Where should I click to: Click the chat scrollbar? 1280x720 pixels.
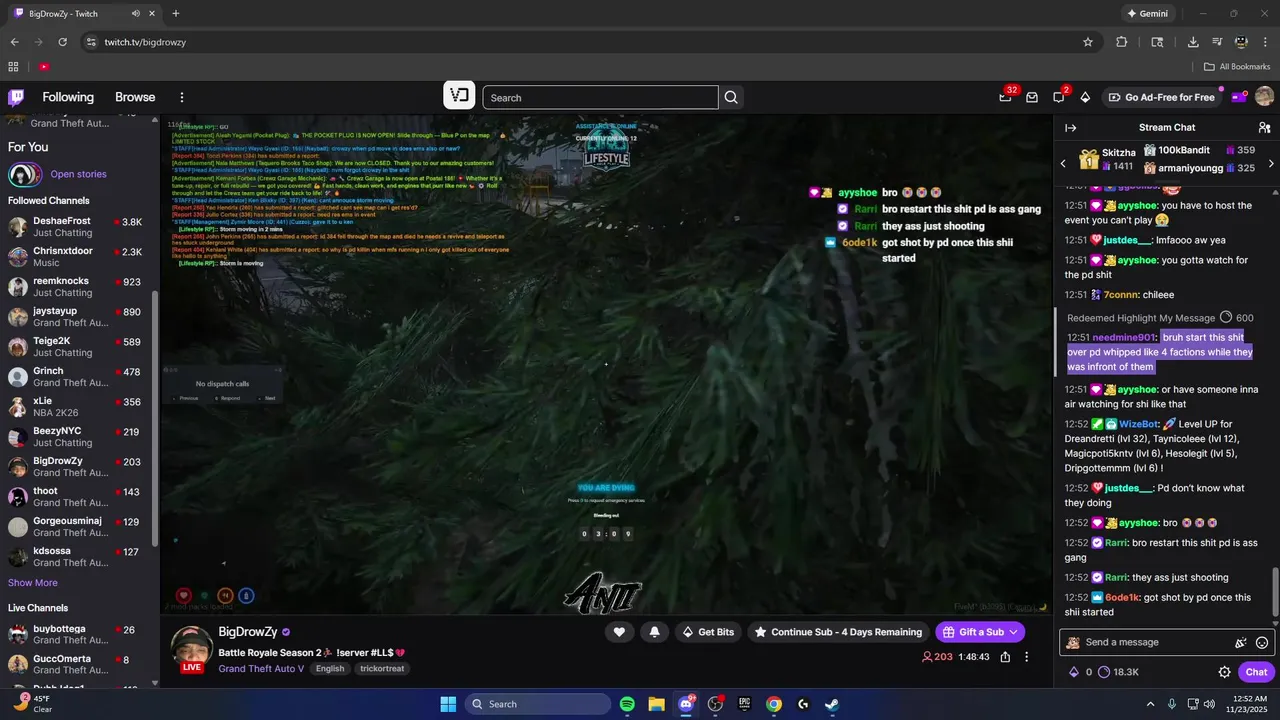pos(1275,592)
